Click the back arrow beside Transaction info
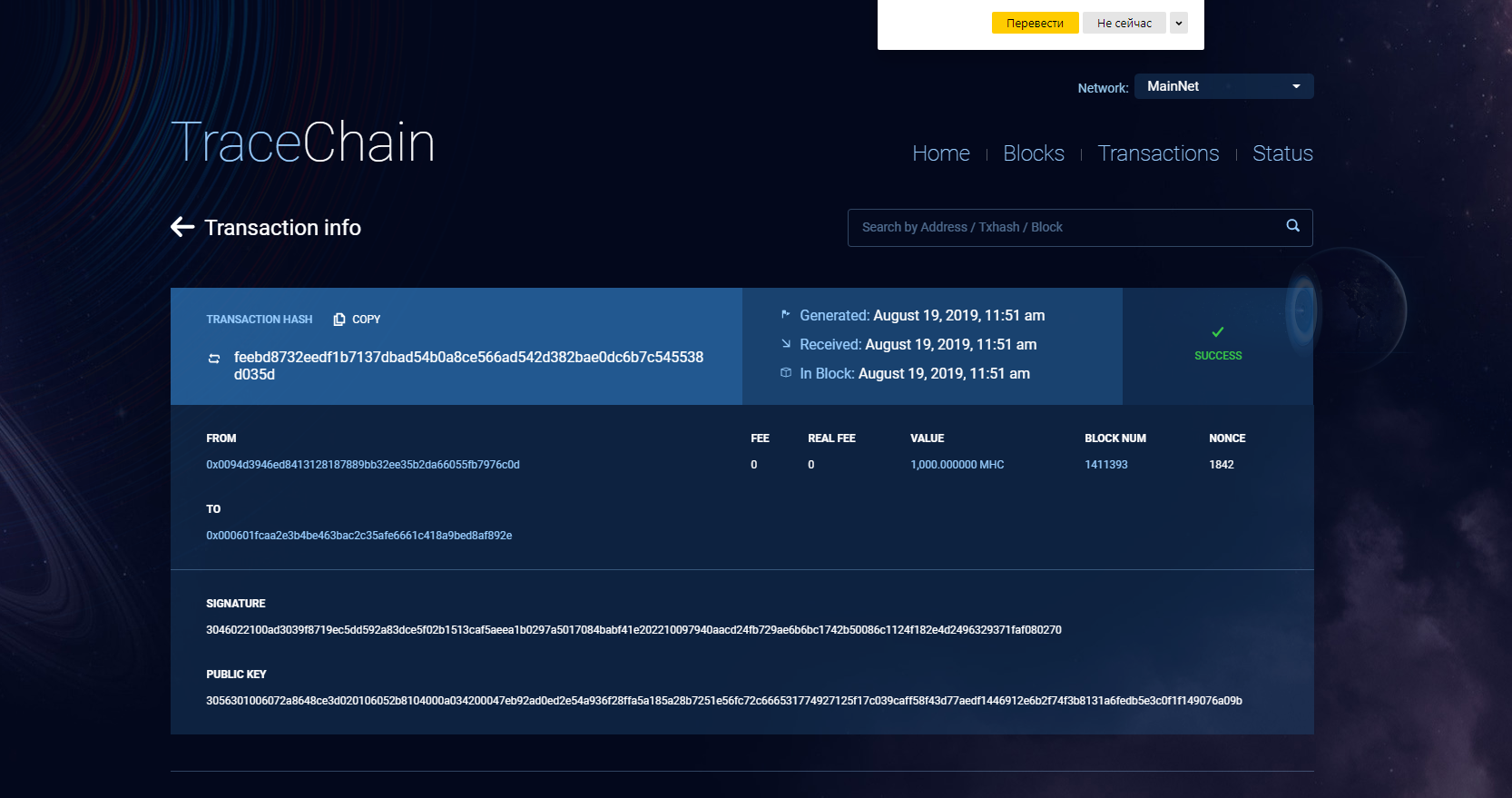The width and height of the screenshot is (1512, 798). coord(182,227)
